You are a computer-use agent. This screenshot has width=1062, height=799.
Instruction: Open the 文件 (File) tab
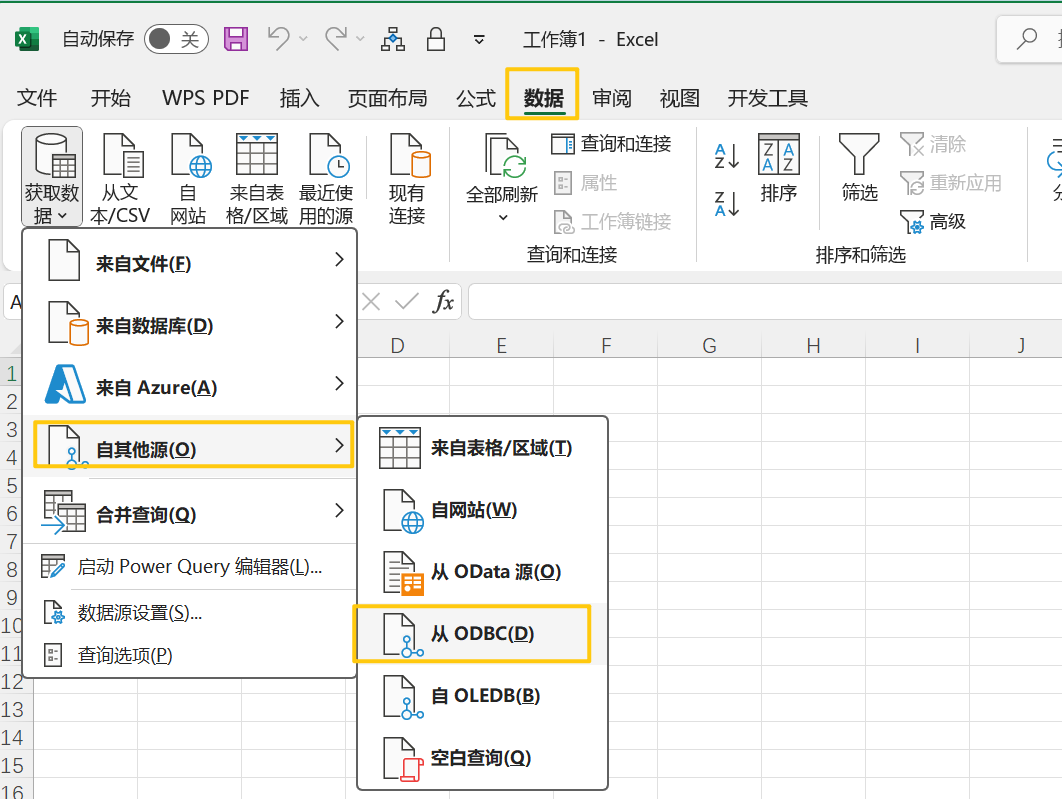coord(37,98)
